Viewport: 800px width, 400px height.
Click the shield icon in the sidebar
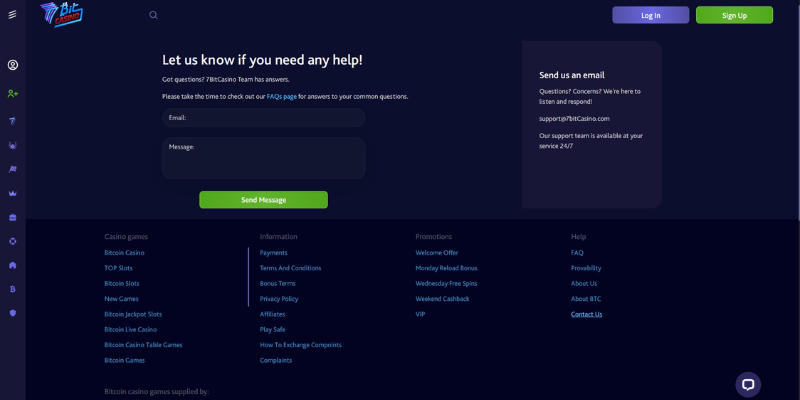13,313
